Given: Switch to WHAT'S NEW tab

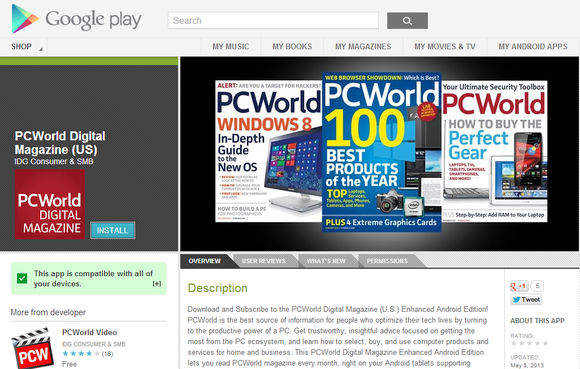Looking at the screenshot, I should [326, 261].
